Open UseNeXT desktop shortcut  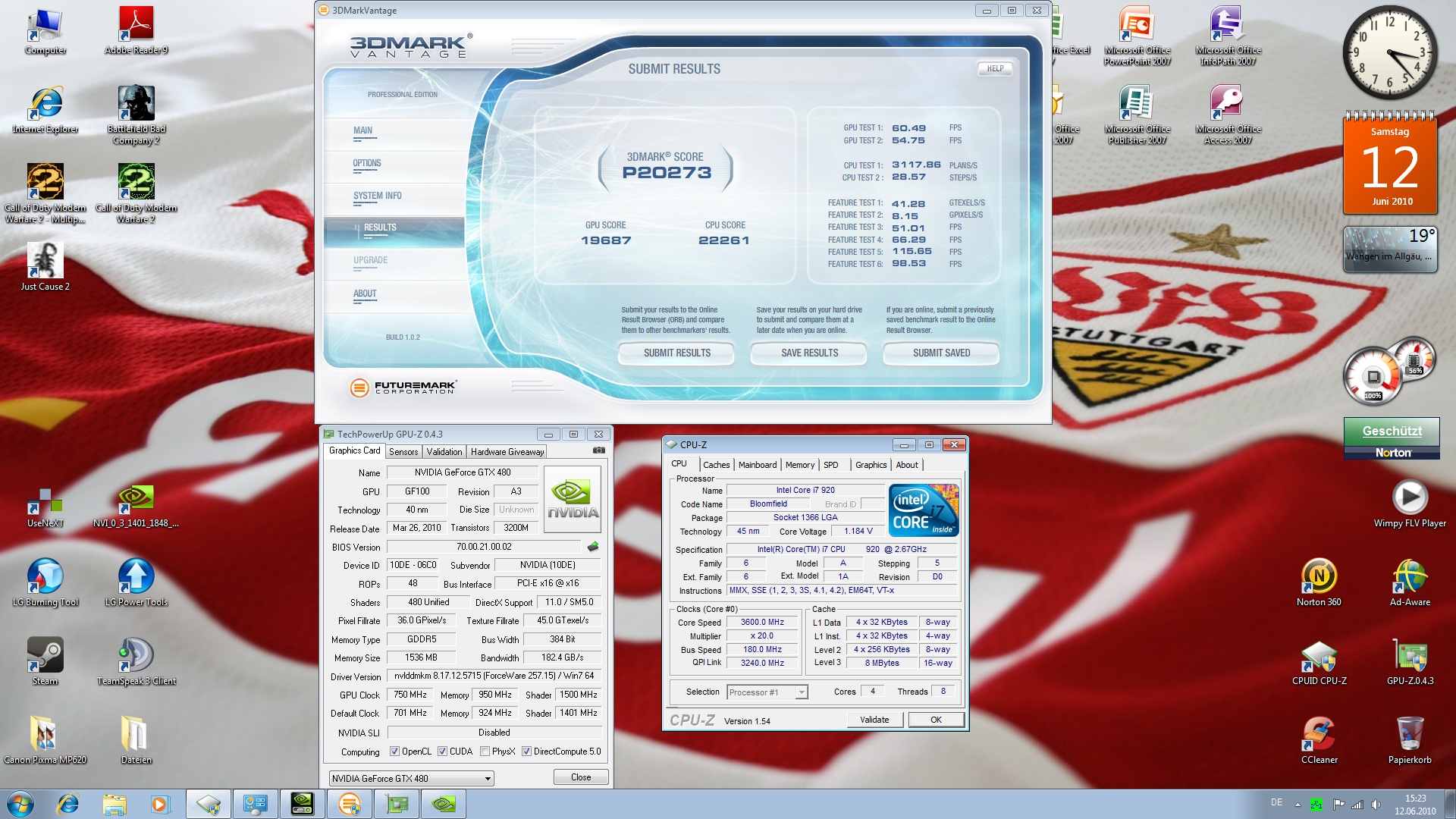click(x=45, y=507)
